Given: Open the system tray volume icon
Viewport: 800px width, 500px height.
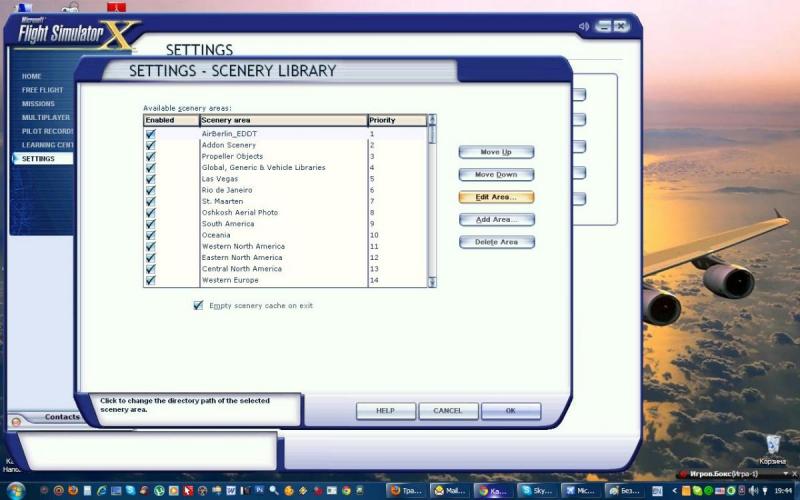Looking at the screenshot, I should pos(753,491).
